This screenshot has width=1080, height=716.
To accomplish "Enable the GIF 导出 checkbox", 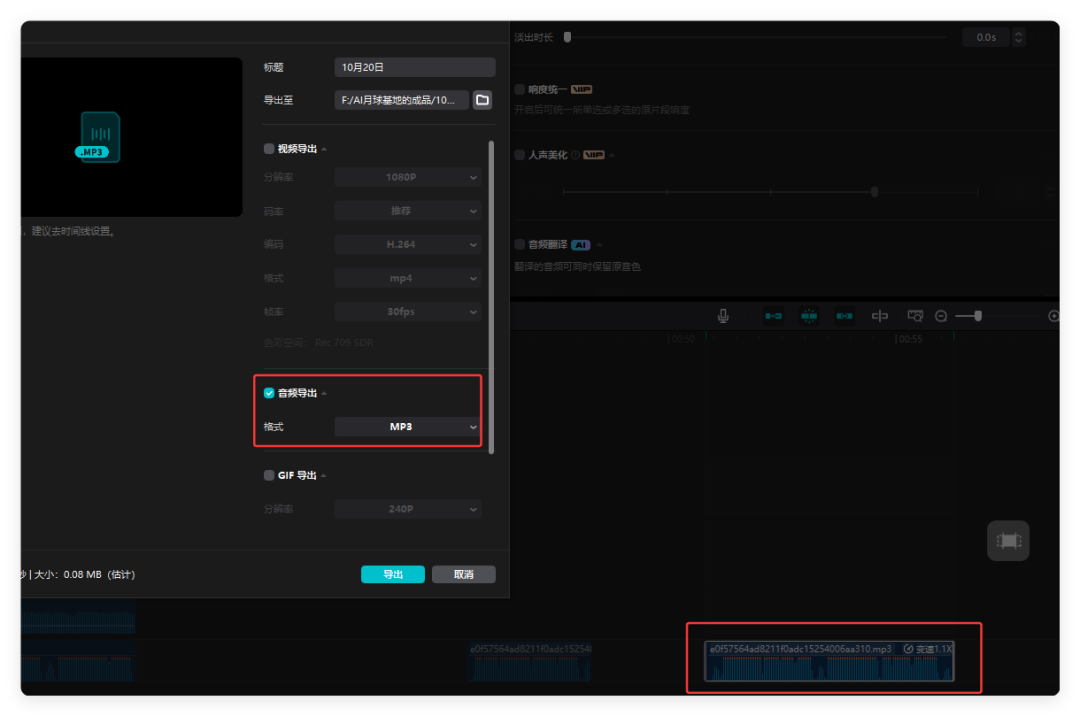I will coord(269,476).
